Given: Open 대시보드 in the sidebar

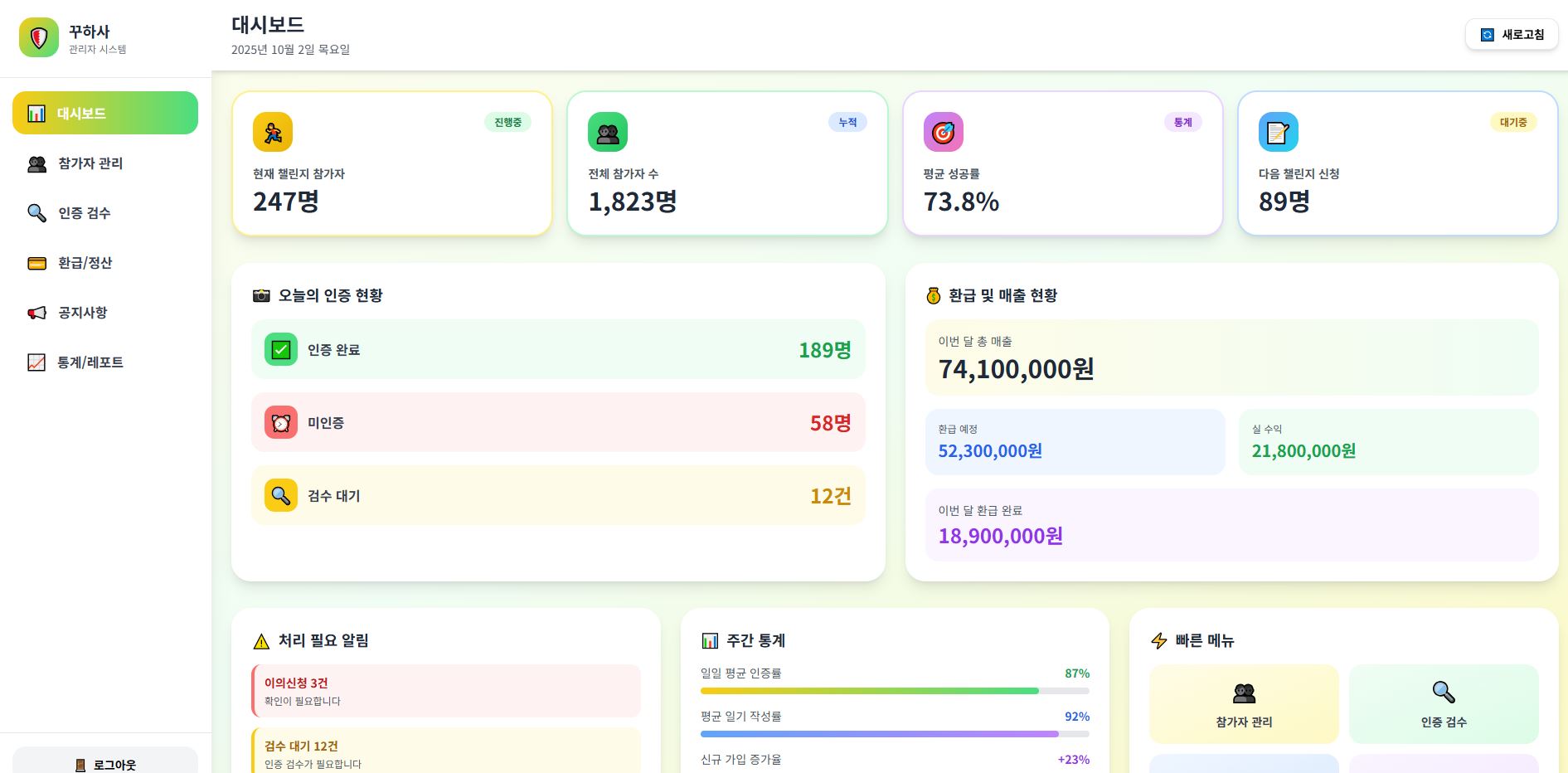Looking at the screenshot, I should point(105,113).
